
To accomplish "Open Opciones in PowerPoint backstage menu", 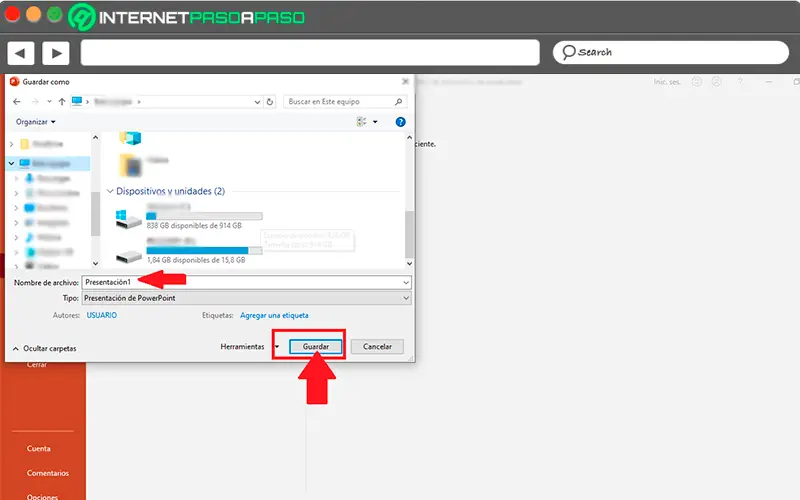I will point(42,496).
